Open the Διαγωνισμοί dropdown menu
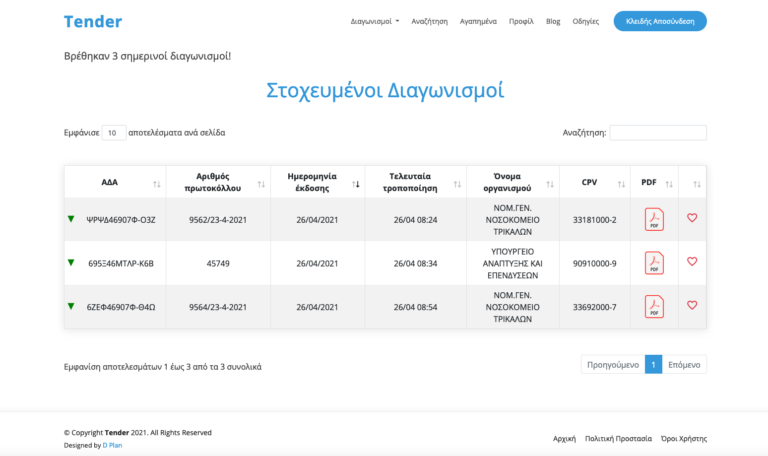The image size is (768, 456). [x=375, y=21]
